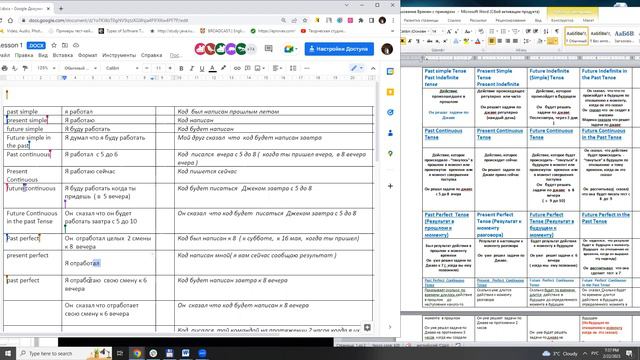This screenshot has height=360, width=640.
Task: Open font color in Word ribbon
Action: [x=478, y=41]
